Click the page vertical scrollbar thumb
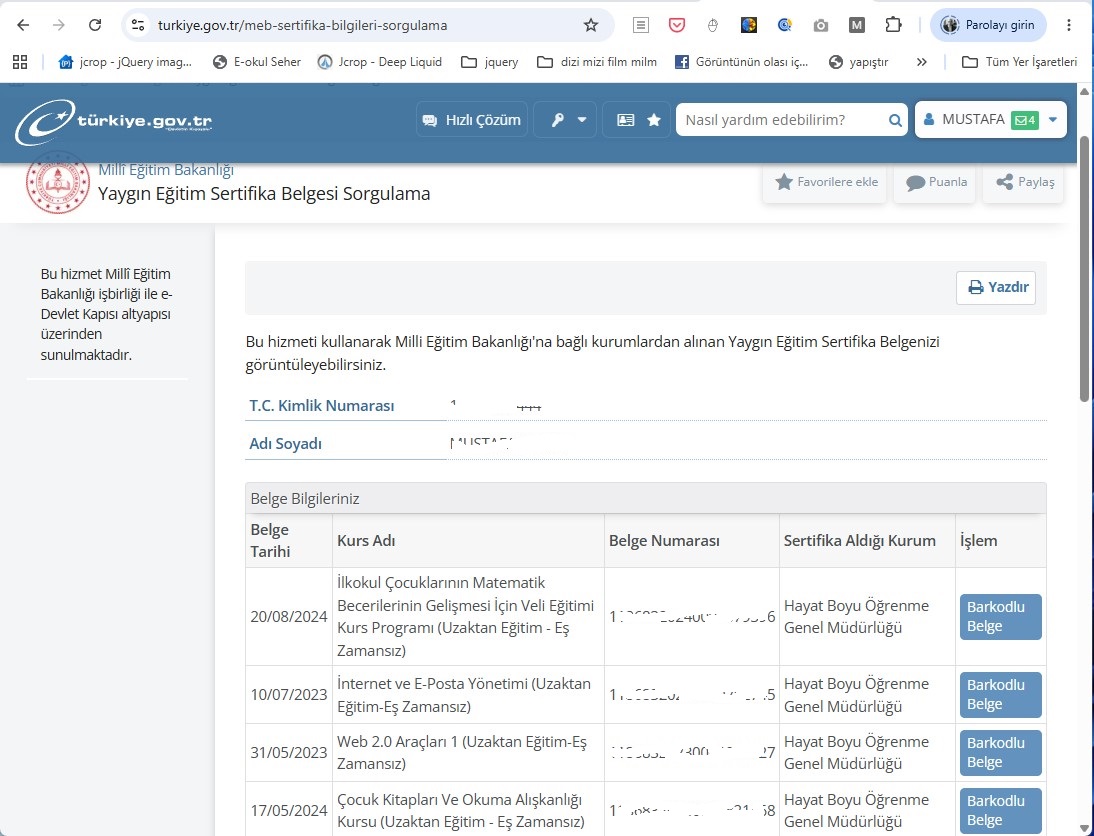This screenshot has height=836, width=1094. (x=1084, y=269)
